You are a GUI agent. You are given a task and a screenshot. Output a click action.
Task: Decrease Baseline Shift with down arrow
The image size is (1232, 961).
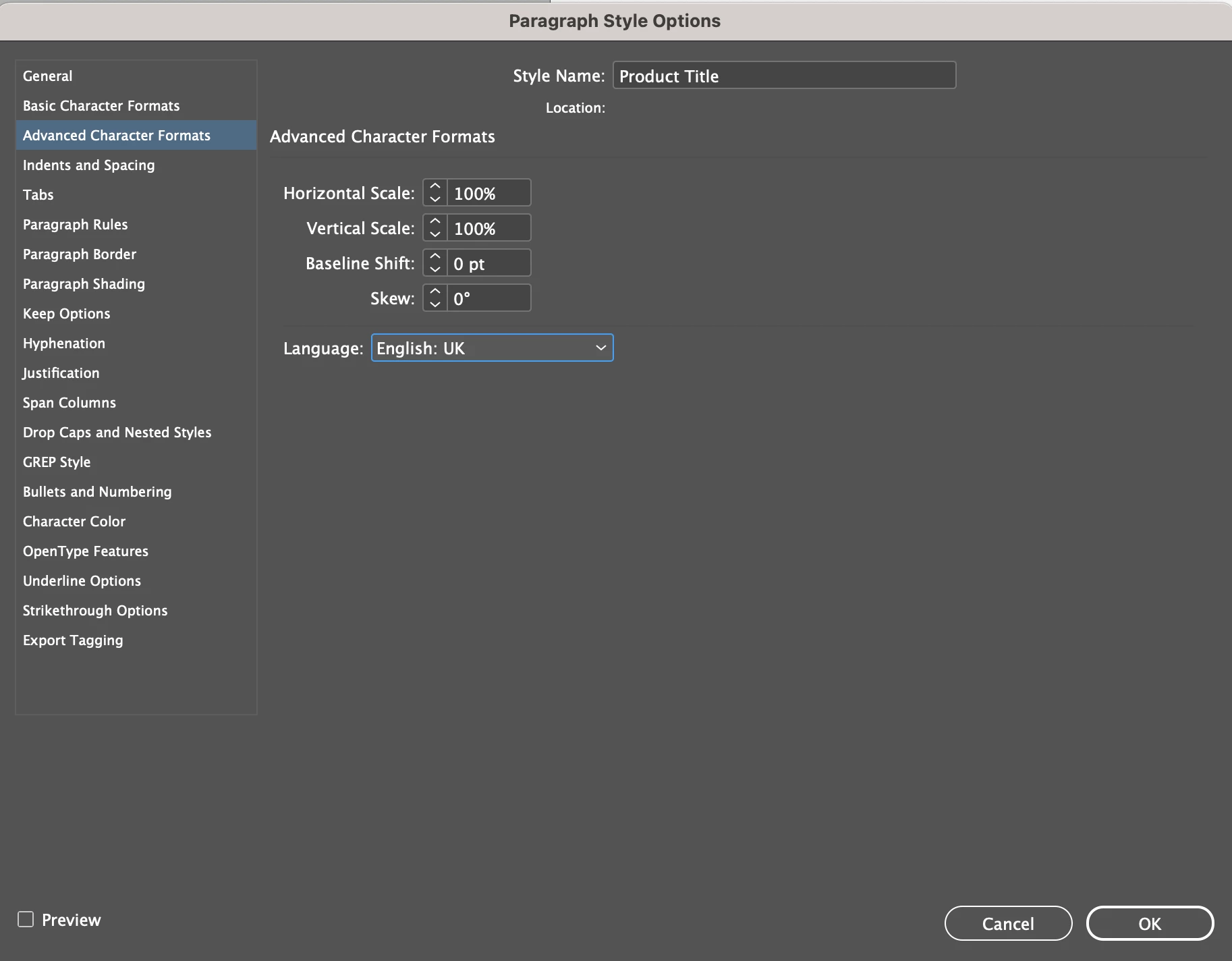tap(435, 270)
